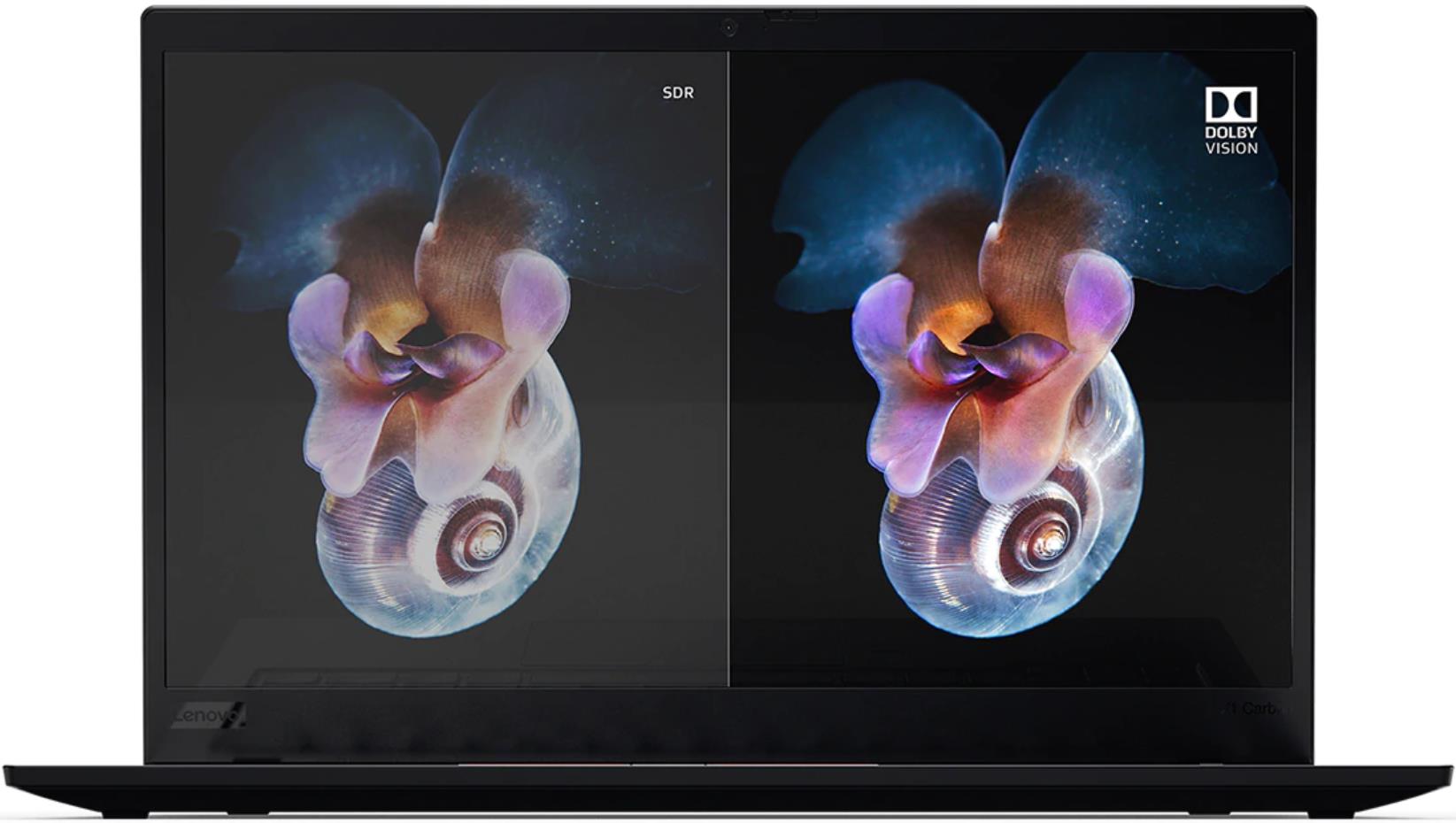Select the left SDR snail image
Screen dimensions: 1456x823
click(445, 368)
